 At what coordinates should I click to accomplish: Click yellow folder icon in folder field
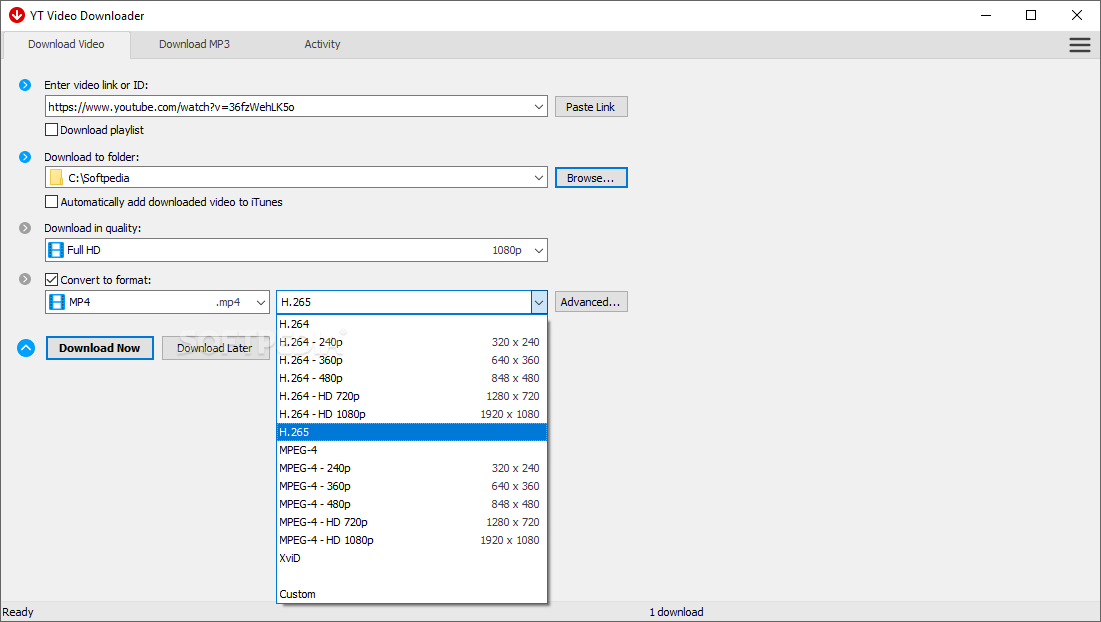56,178
